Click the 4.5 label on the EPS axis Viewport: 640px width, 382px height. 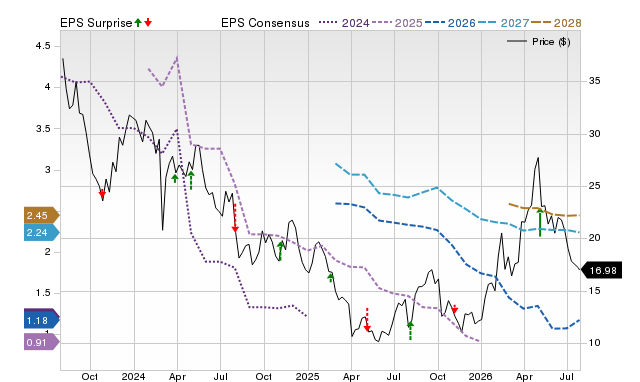pos(43,46)
